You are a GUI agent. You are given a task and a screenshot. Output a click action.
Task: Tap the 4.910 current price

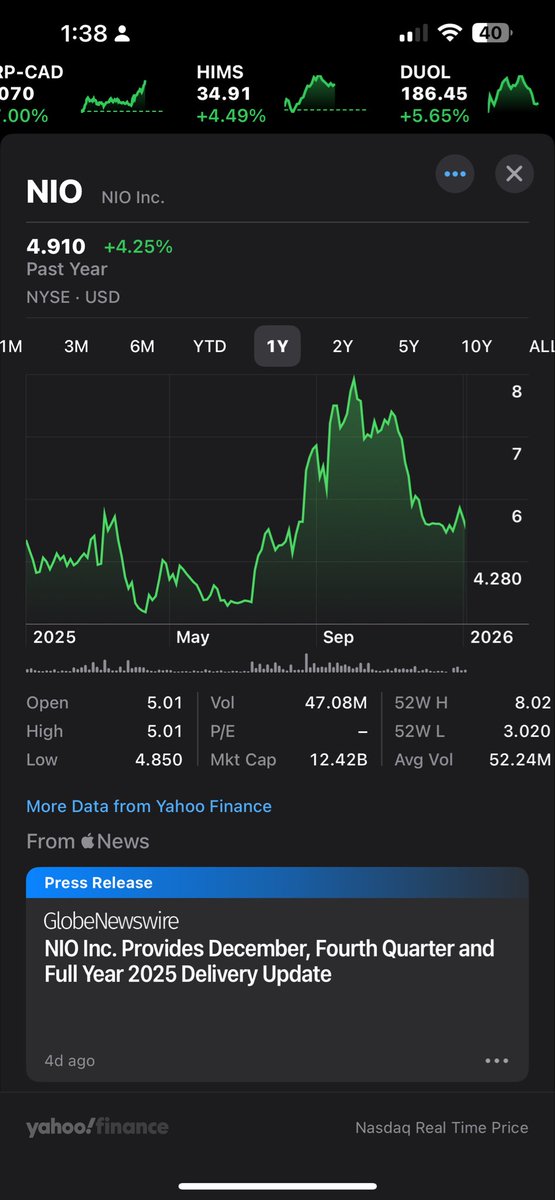(56, 246)
